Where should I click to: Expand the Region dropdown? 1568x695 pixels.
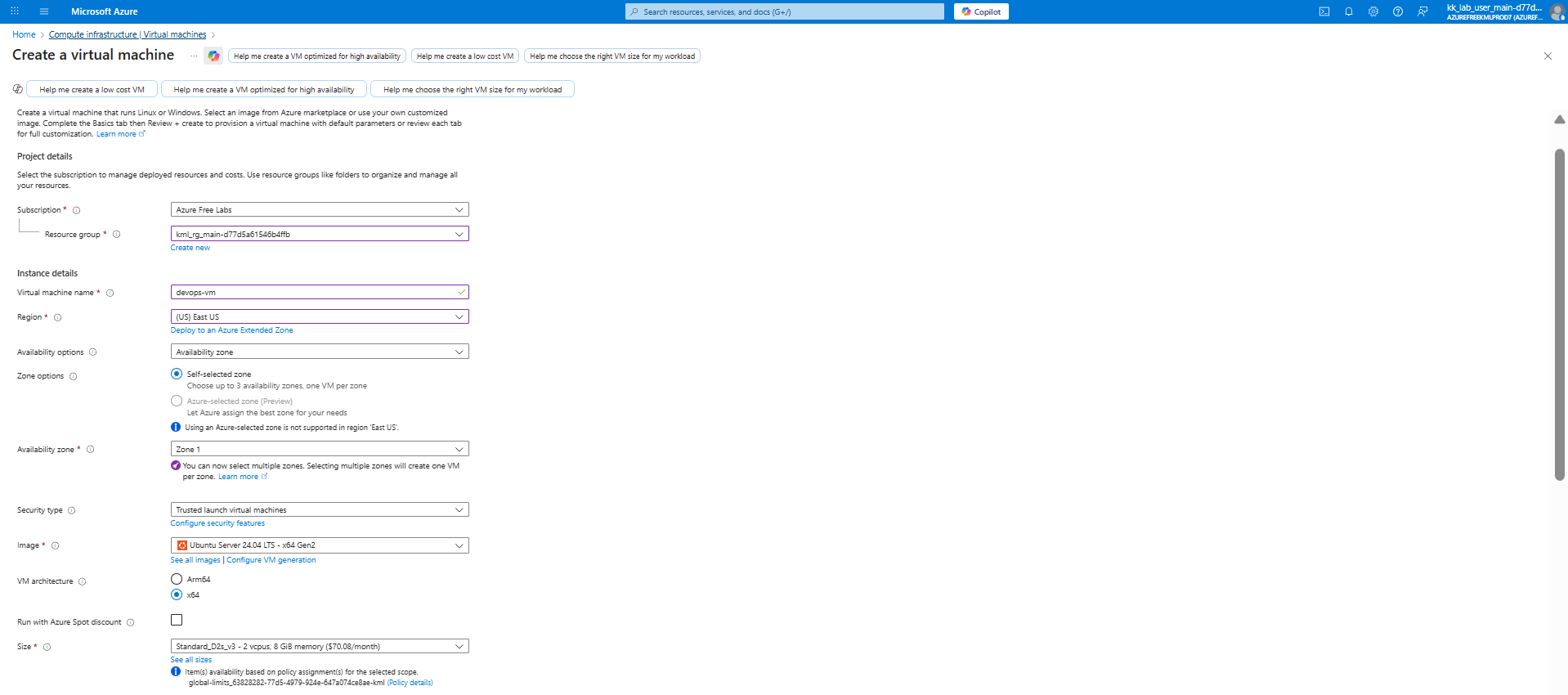pyautogui.click(x=320, y=316)
